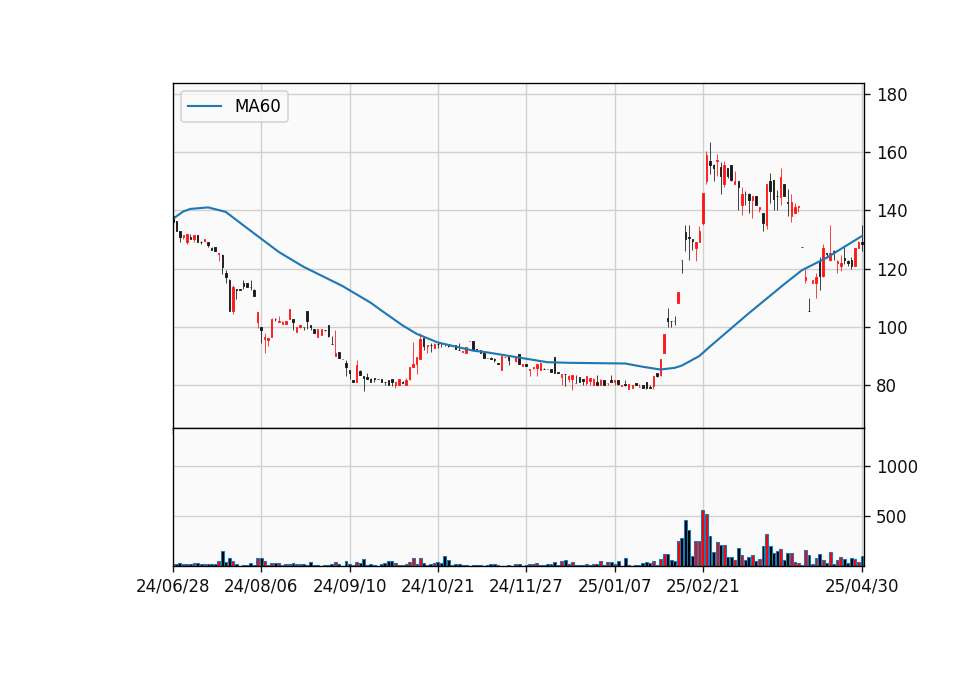
Task: Click the 180 price axis label
Action: (x=892, y=95)
